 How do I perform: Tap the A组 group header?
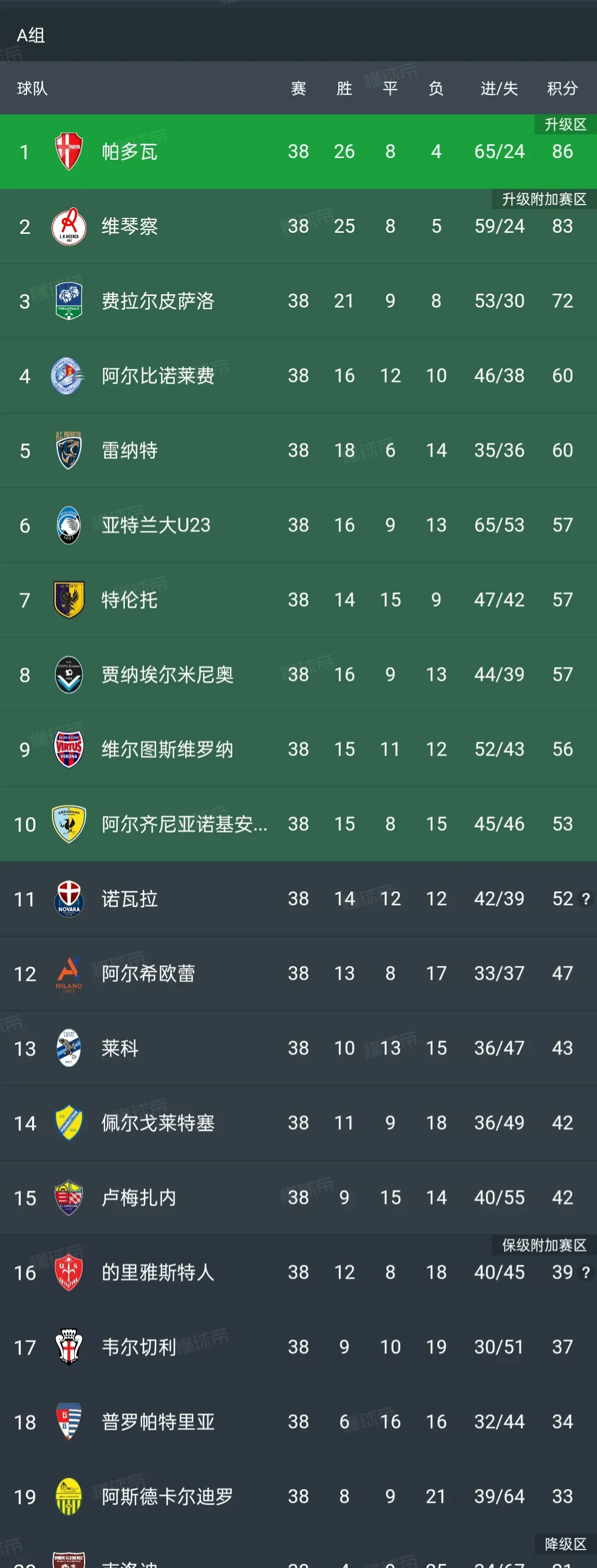point(31,35)
